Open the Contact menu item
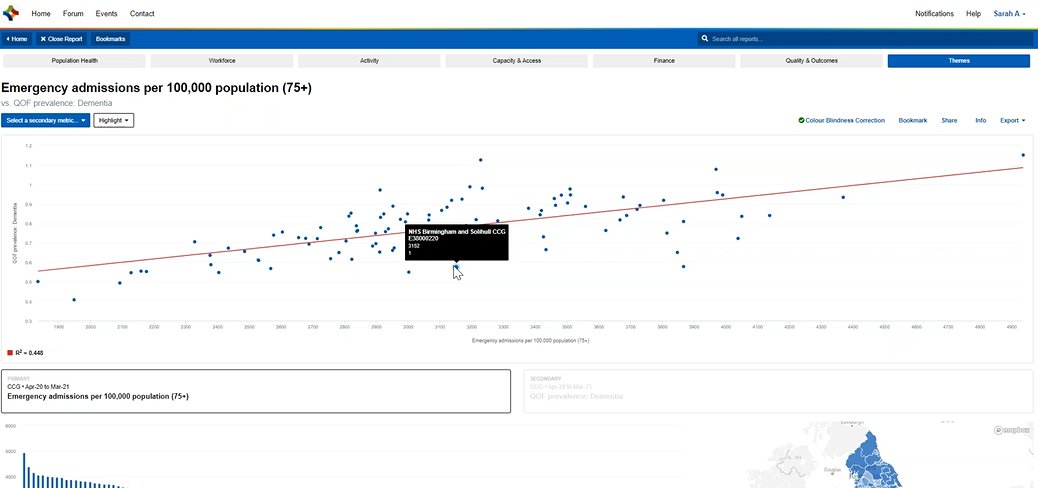This screenshot has width=1038, height=488. (x=142, y=13)
